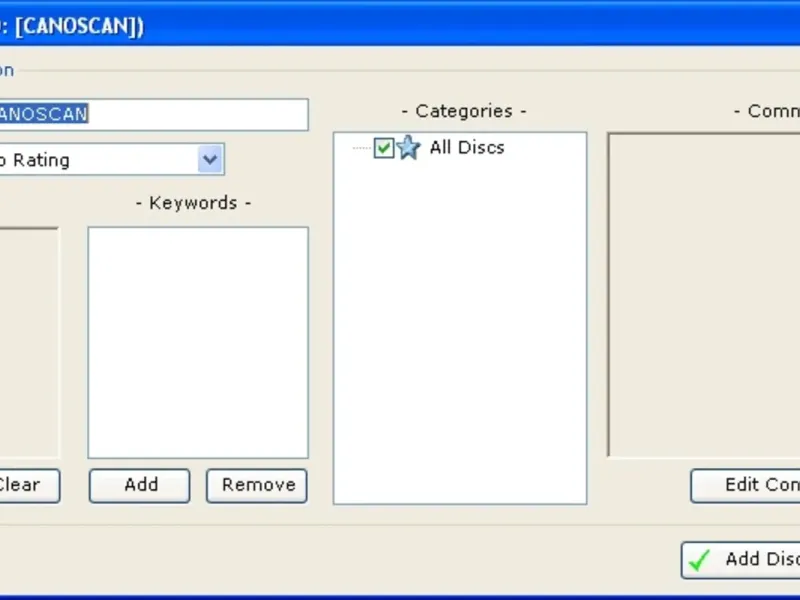Click the Edit Comment button
Viewport: 800px width, 600px height.
745,485
